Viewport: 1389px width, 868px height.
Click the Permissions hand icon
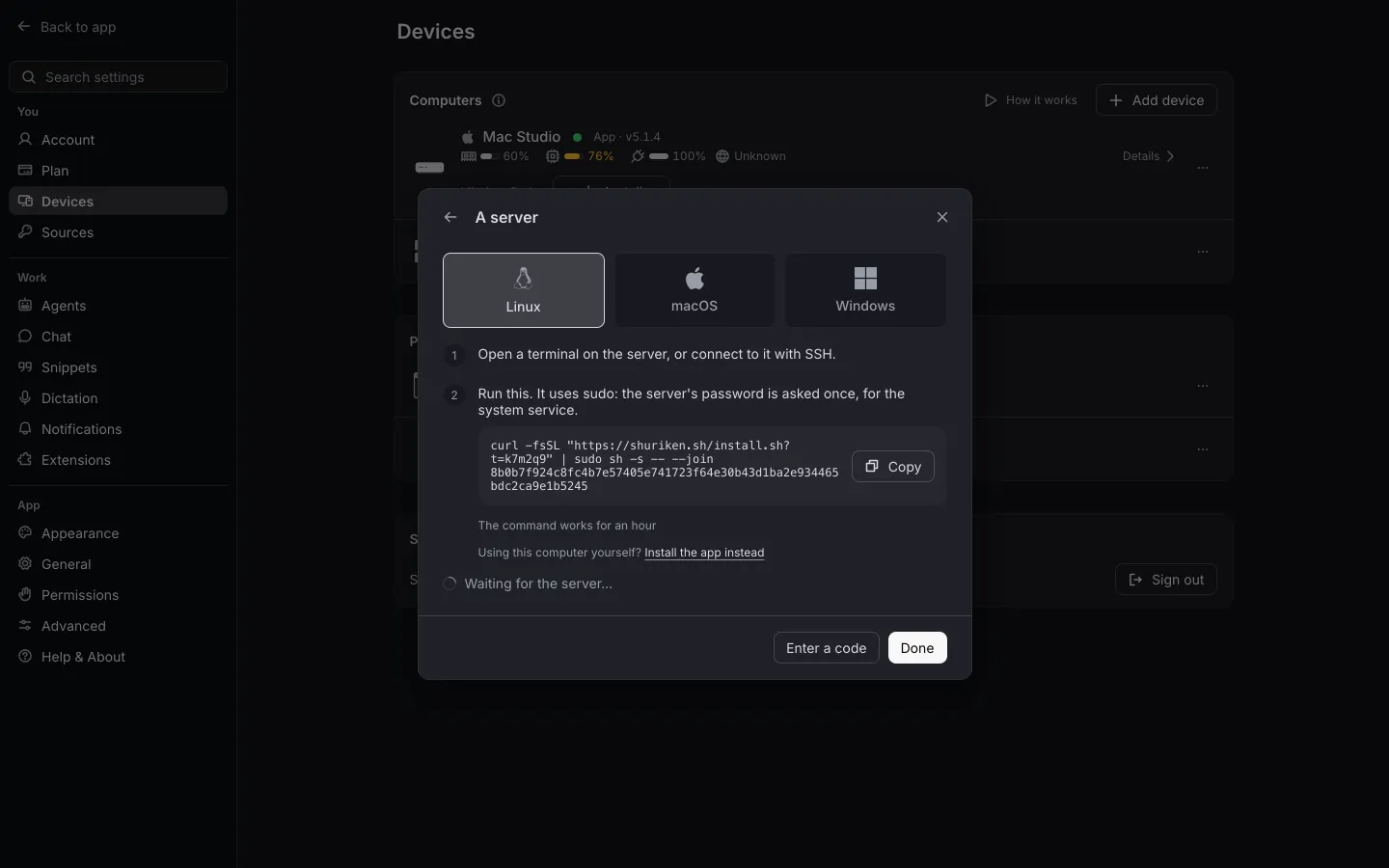tap(25, 595)
